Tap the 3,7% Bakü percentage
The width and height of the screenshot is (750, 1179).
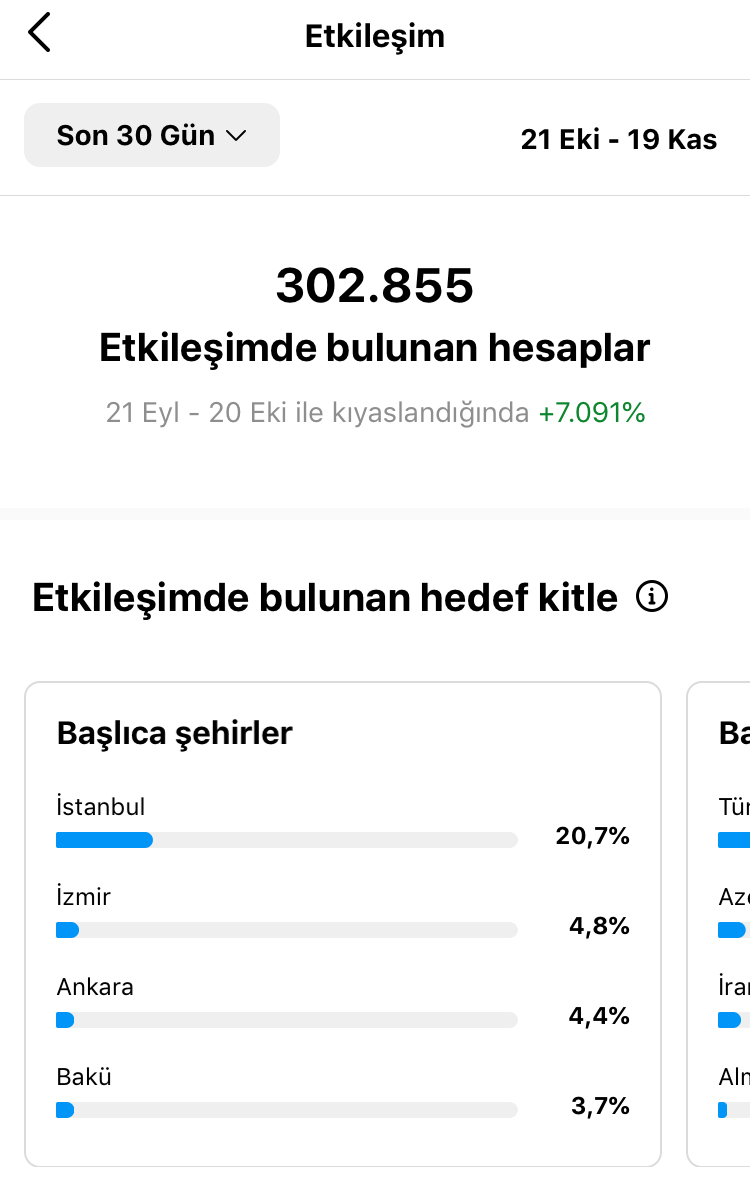point(600,1106)
